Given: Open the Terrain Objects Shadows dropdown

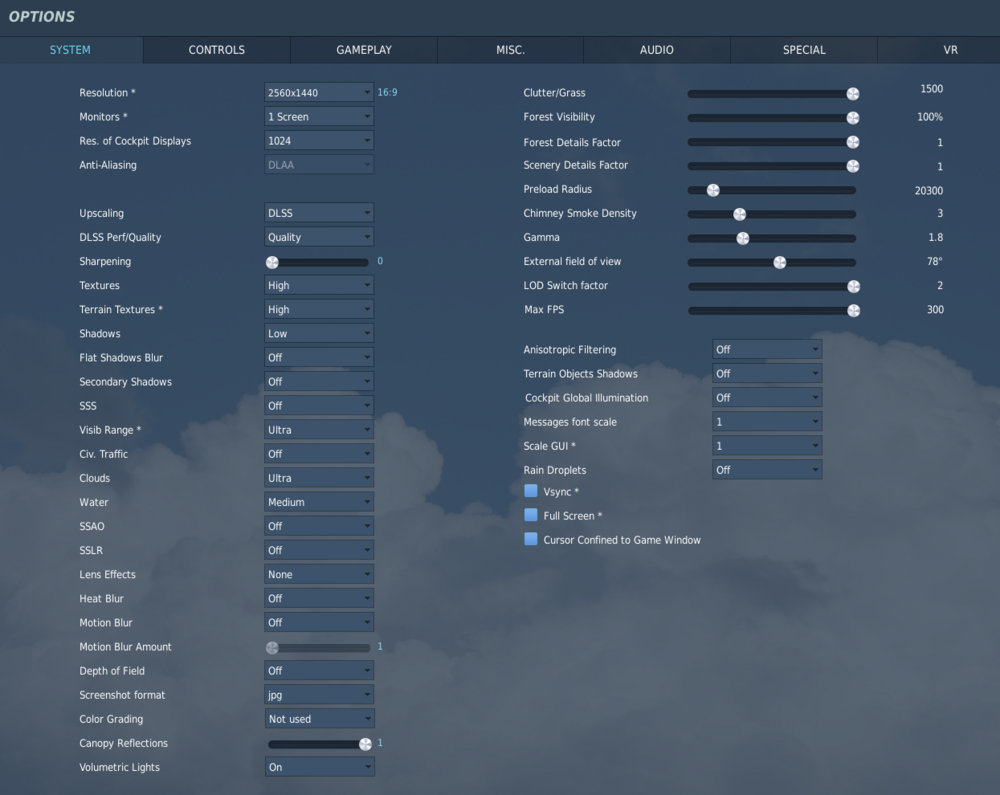Looking at the screenshot, I should pos(767,374).
